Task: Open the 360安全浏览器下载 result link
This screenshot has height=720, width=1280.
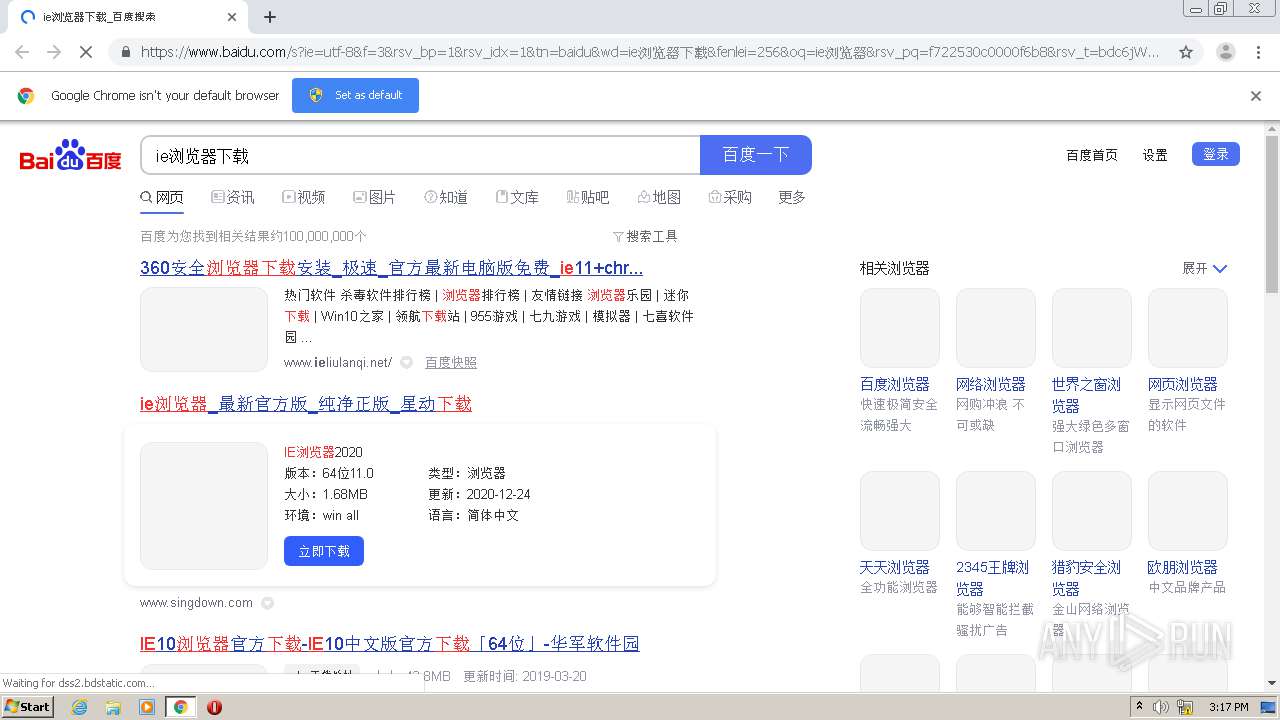Action: click(x=391, y=268)
